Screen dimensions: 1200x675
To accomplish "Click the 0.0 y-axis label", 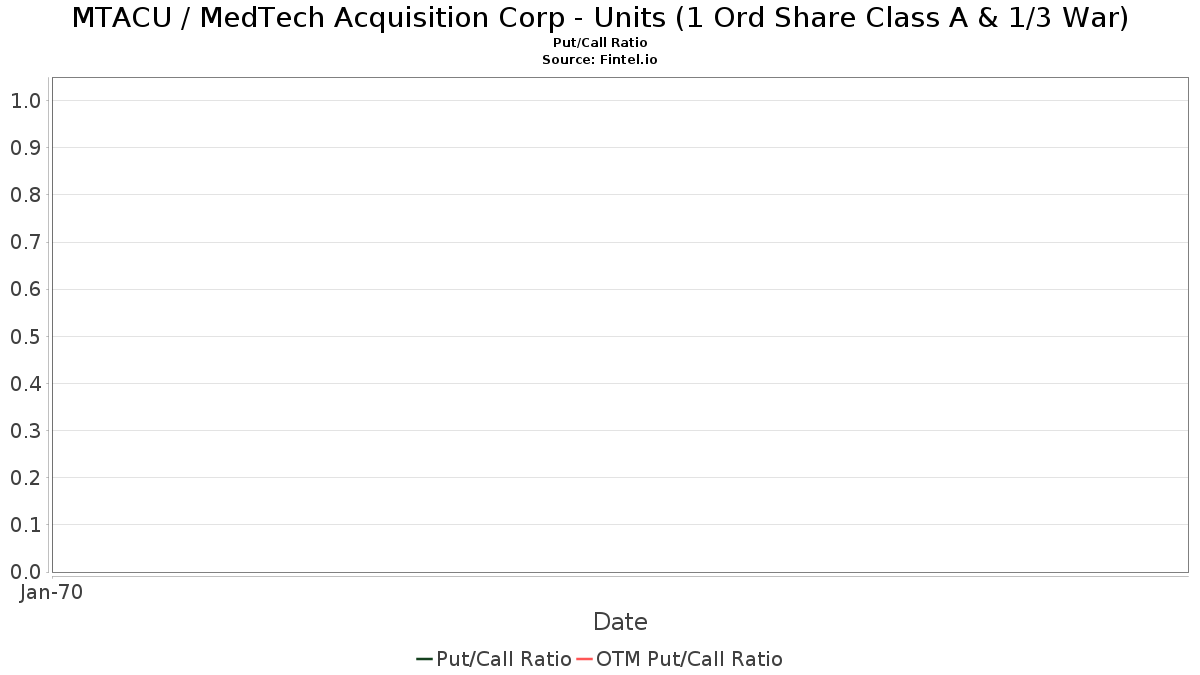I will tap(25, 571).
